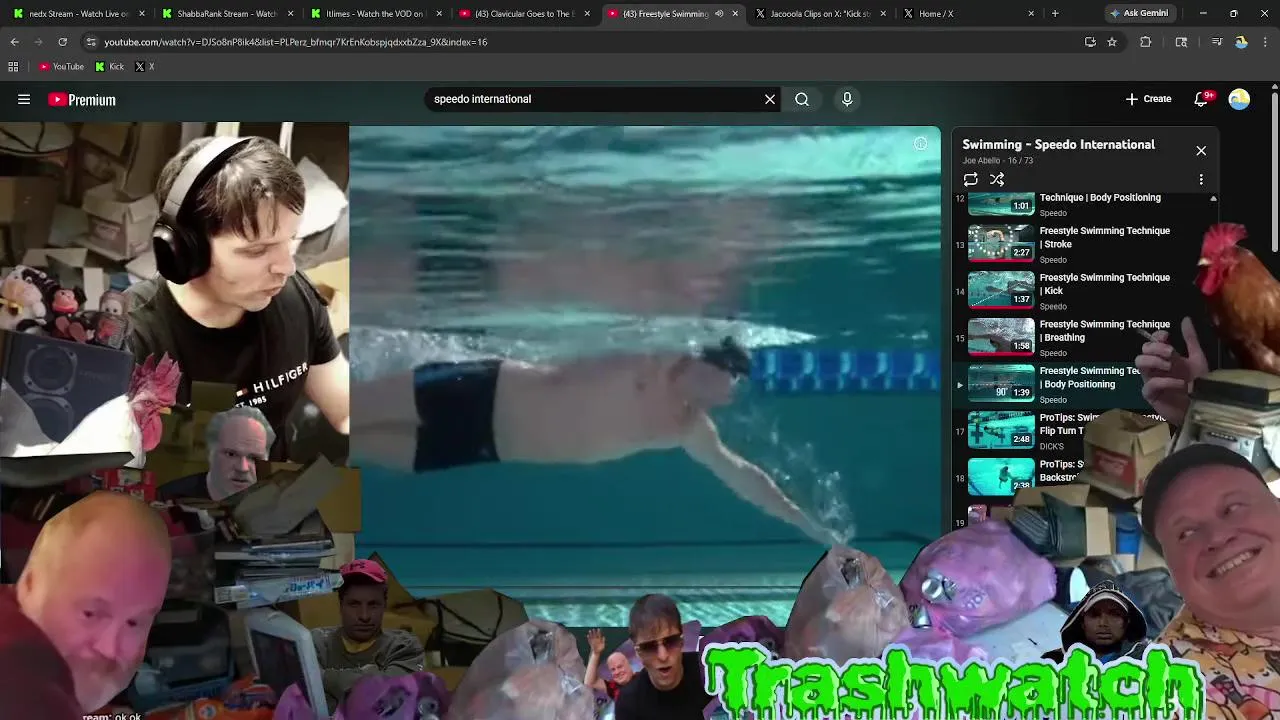Play Freestyle Swimming Technique | Stroke video
Viewport: 1280px width, 720px height.
[1085, 244]
